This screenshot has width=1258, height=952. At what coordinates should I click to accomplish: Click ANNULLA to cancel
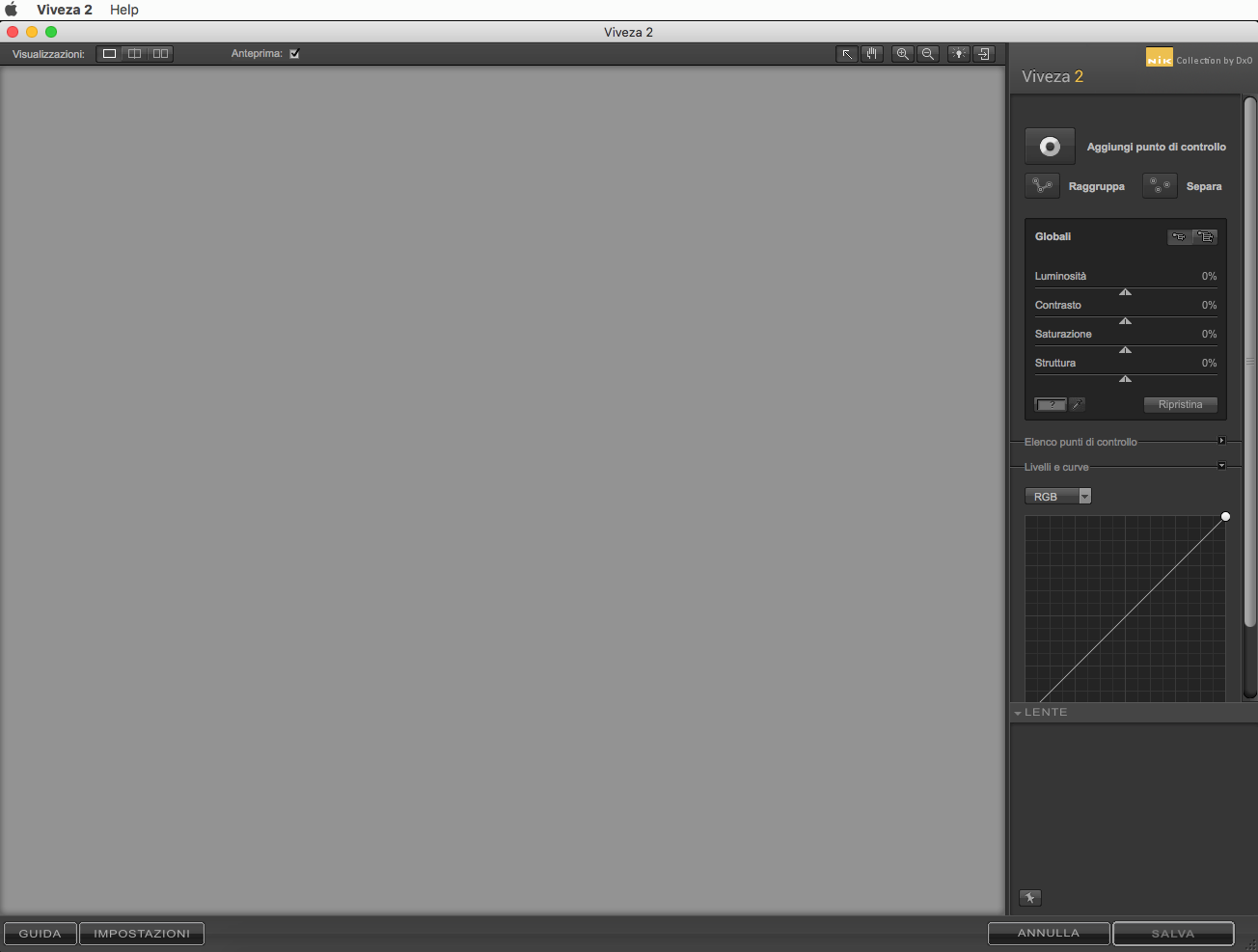point(1049,934)
